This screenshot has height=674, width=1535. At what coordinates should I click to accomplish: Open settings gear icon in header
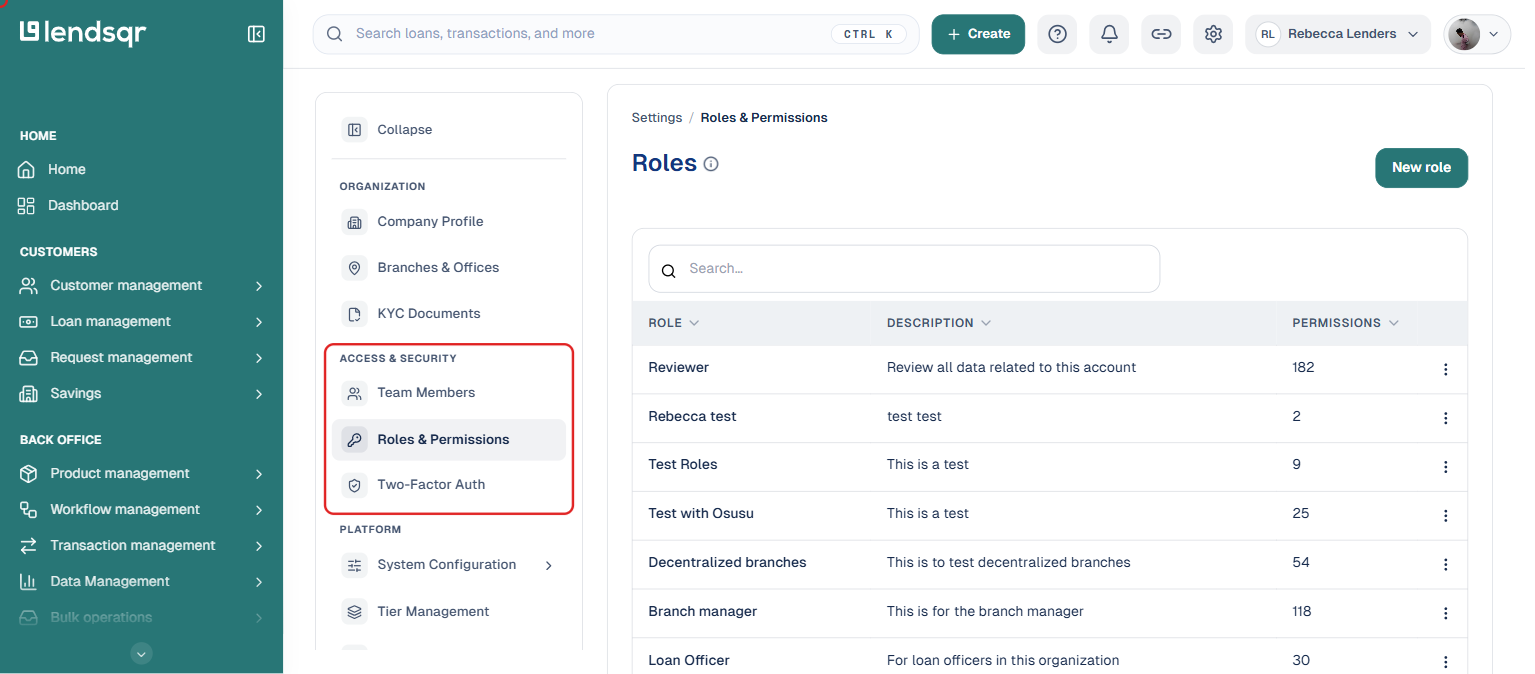1213,34
